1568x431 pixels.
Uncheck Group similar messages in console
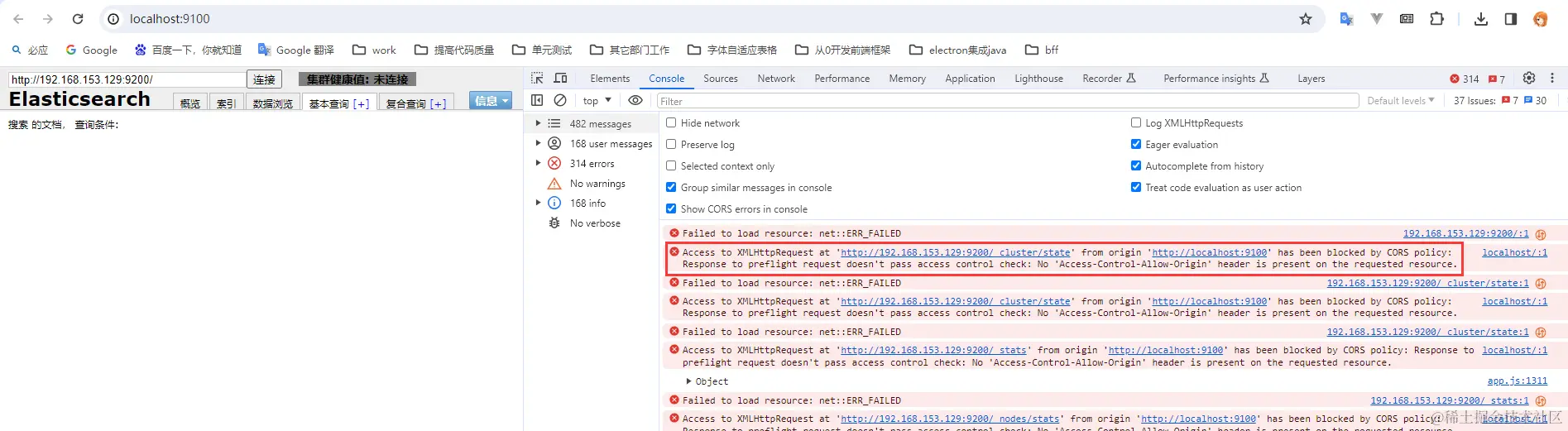click(671, 187)
